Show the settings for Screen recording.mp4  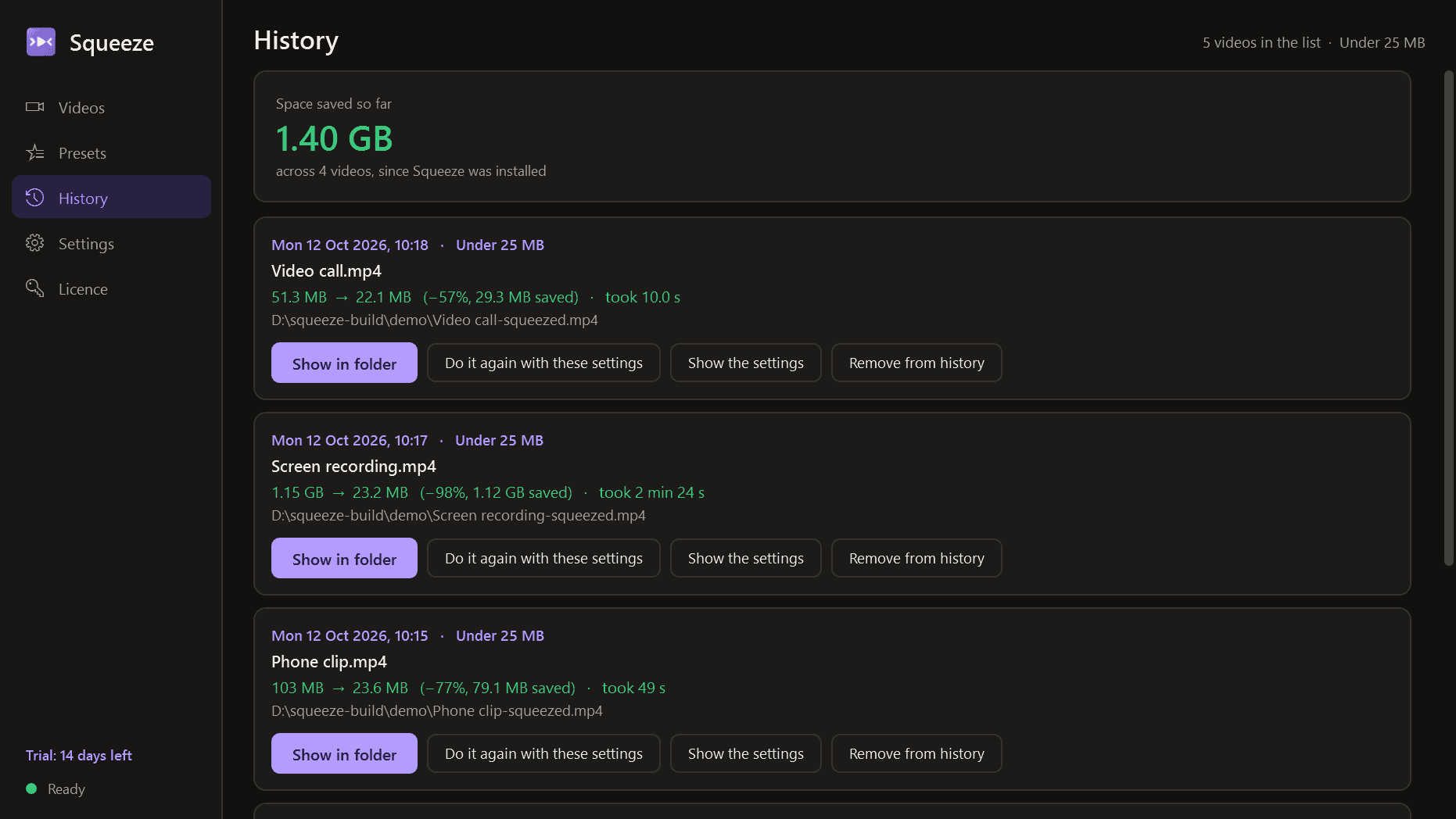coord(746,558)
